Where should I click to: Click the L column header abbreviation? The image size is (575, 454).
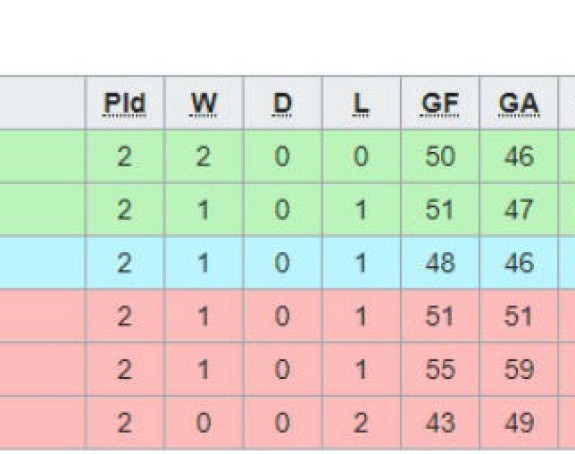click(x=361, y=104)
